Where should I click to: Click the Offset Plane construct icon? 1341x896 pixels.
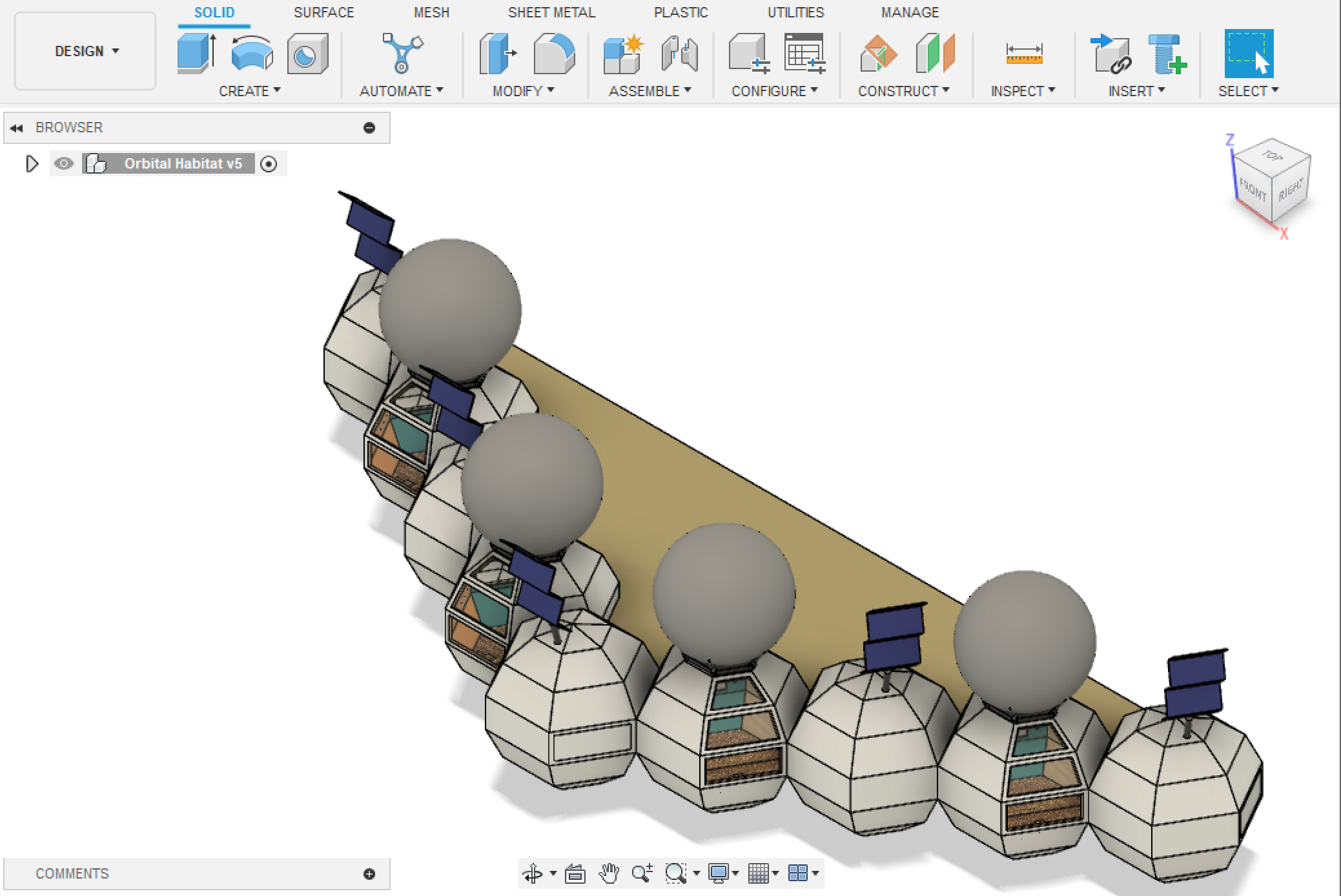pyautogui.click(x=879, y=53)
